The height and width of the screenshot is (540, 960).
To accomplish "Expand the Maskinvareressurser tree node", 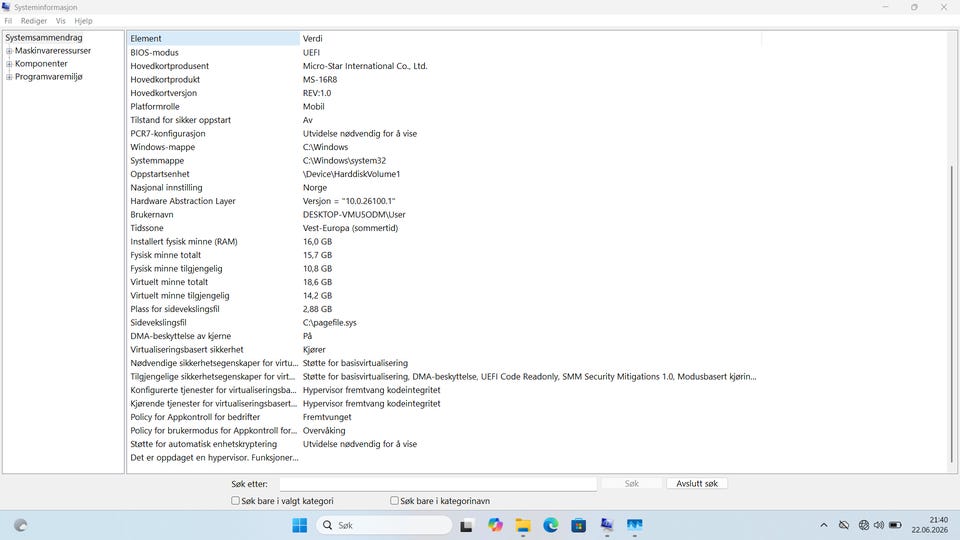I will pyautogui.click(x=9, y=51).
